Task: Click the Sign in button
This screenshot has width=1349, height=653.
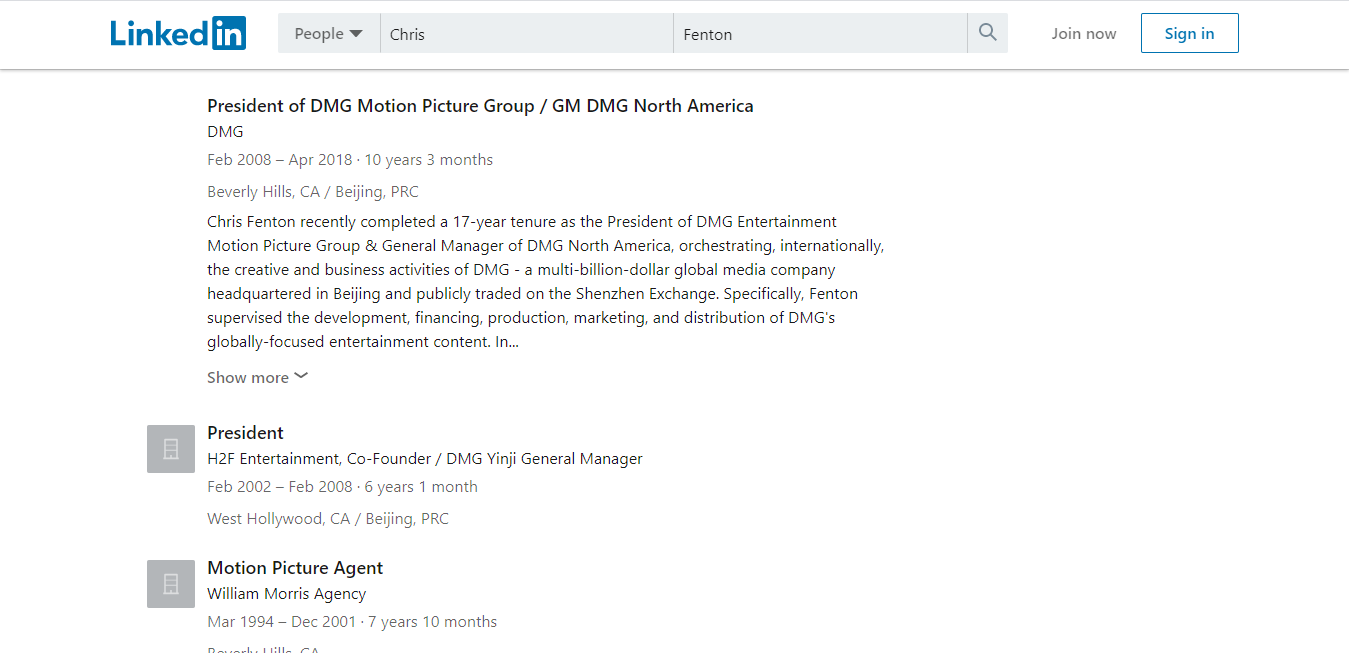Action: [1190, 33]
